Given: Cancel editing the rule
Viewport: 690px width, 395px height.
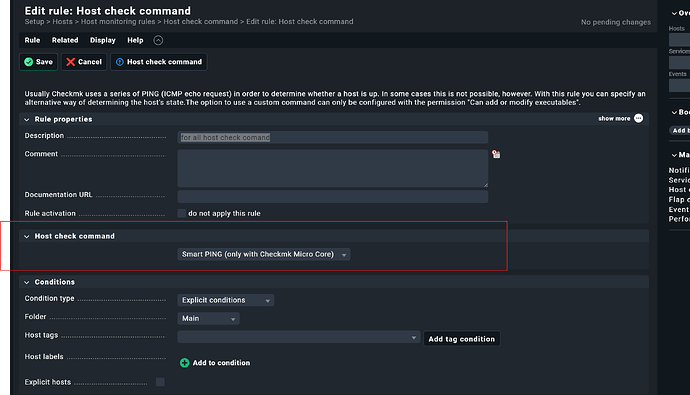Looking at the screenshot, I should pyautogui.click(x=84, y=62).
